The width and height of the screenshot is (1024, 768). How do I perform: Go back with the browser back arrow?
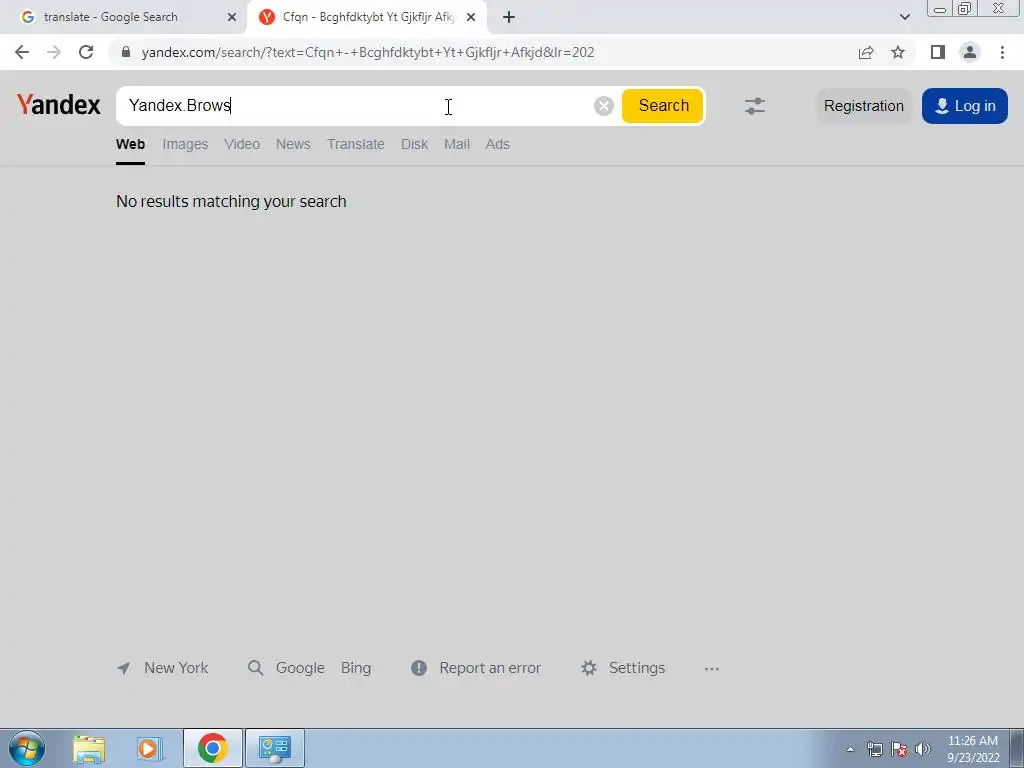coord(22,52)
